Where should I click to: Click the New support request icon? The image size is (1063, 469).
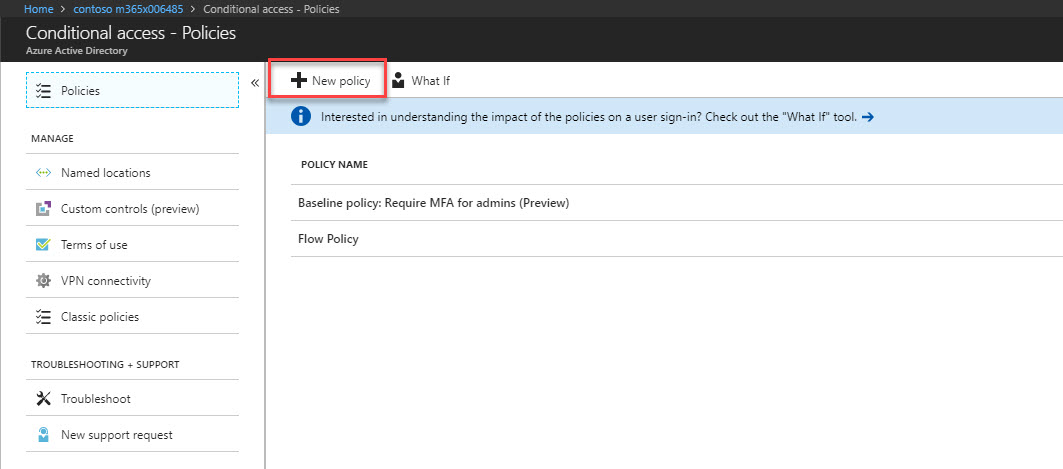[43, 434]
